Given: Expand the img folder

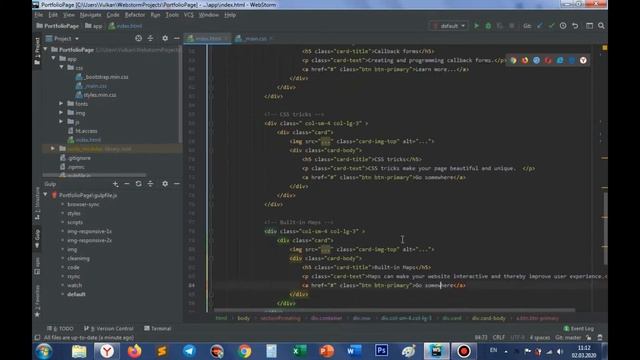Looking at the screenshot, I should tap(62, 113).
